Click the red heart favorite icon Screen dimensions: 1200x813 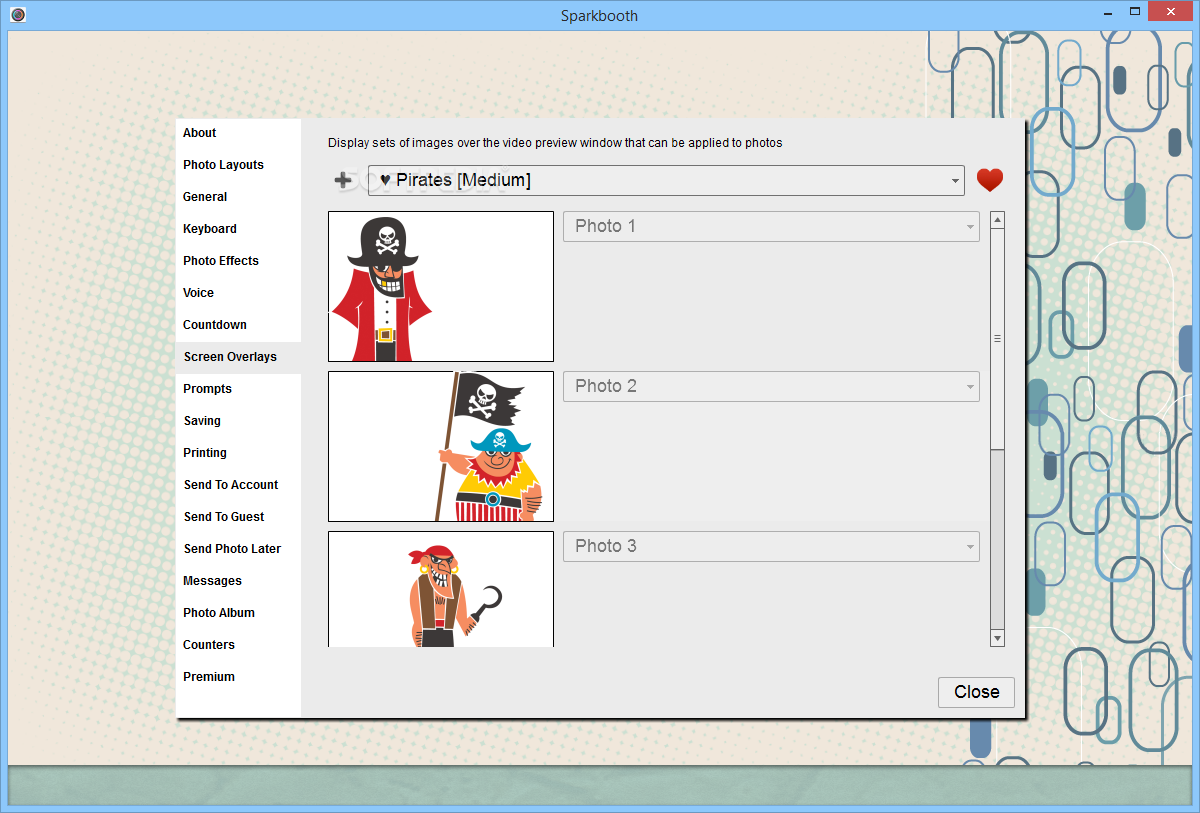pyautogui.click(x=989, y=180)
